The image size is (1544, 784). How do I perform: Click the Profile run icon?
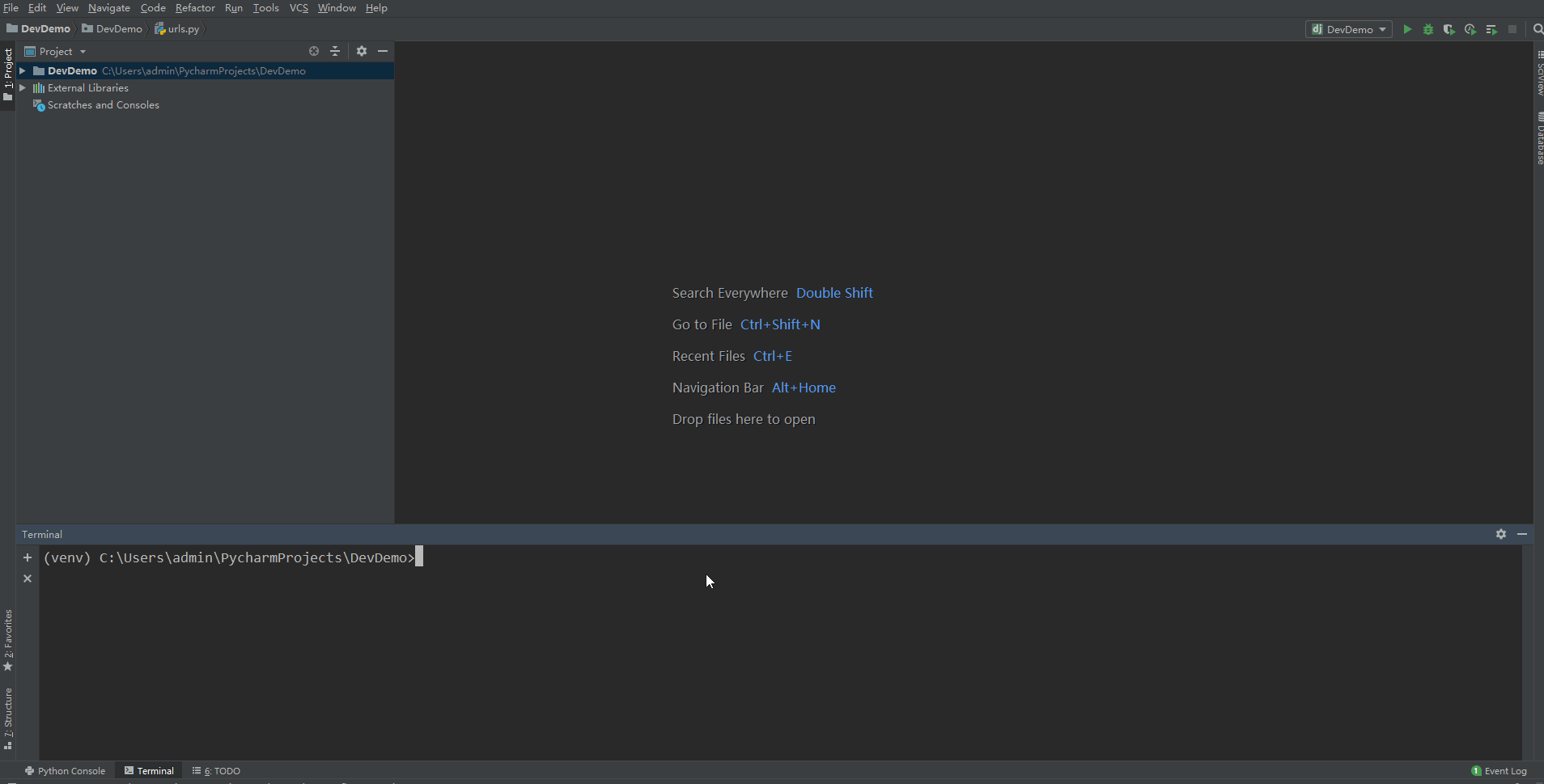[1470, 29]
